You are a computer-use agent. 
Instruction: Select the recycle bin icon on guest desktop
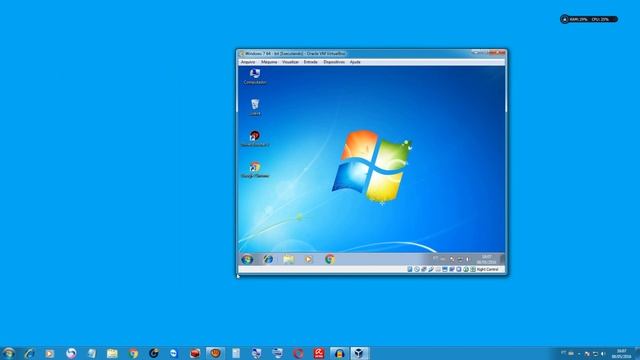coord(255,107)
